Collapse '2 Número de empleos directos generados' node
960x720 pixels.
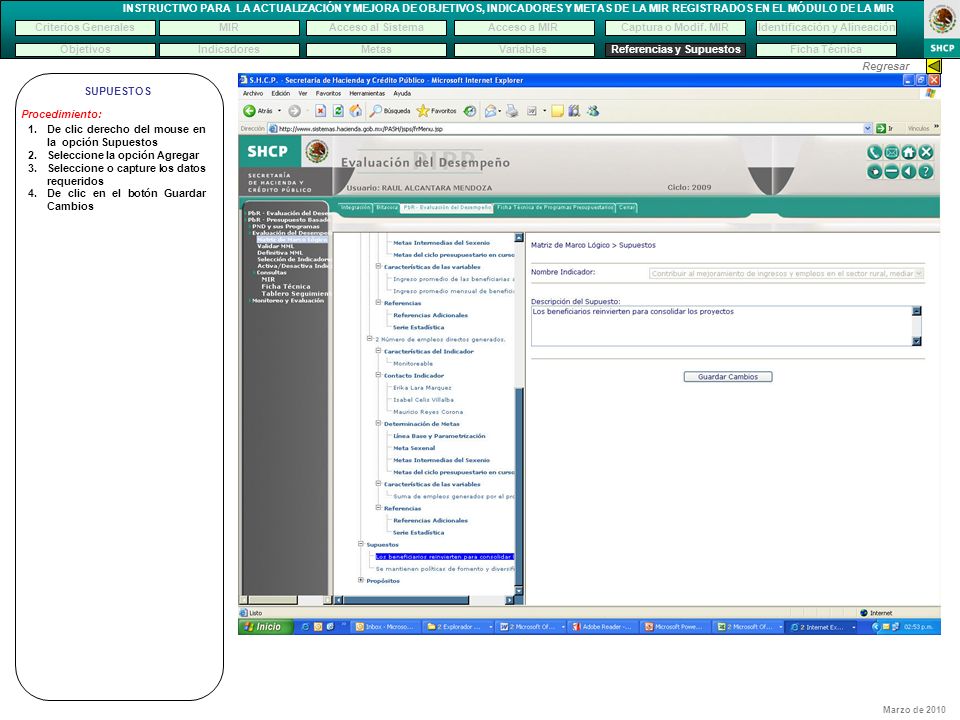pos(370,339)
